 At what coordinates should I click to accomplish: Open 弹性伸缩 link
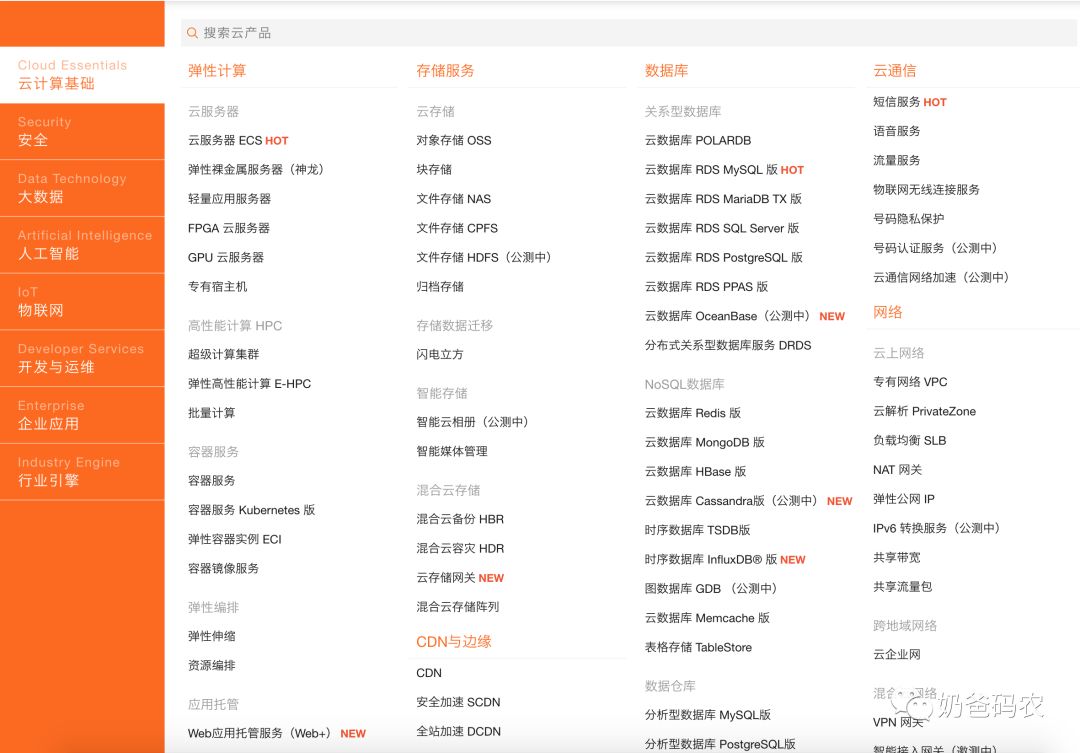point(211,636)
